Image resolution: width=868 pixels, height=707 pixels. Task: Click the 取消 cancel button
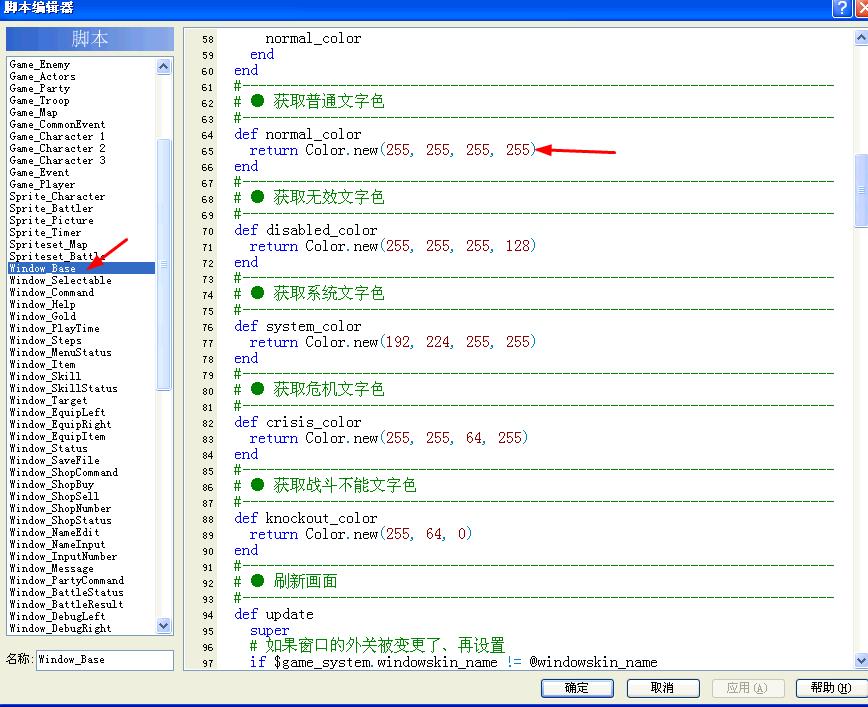pos(663,688)
